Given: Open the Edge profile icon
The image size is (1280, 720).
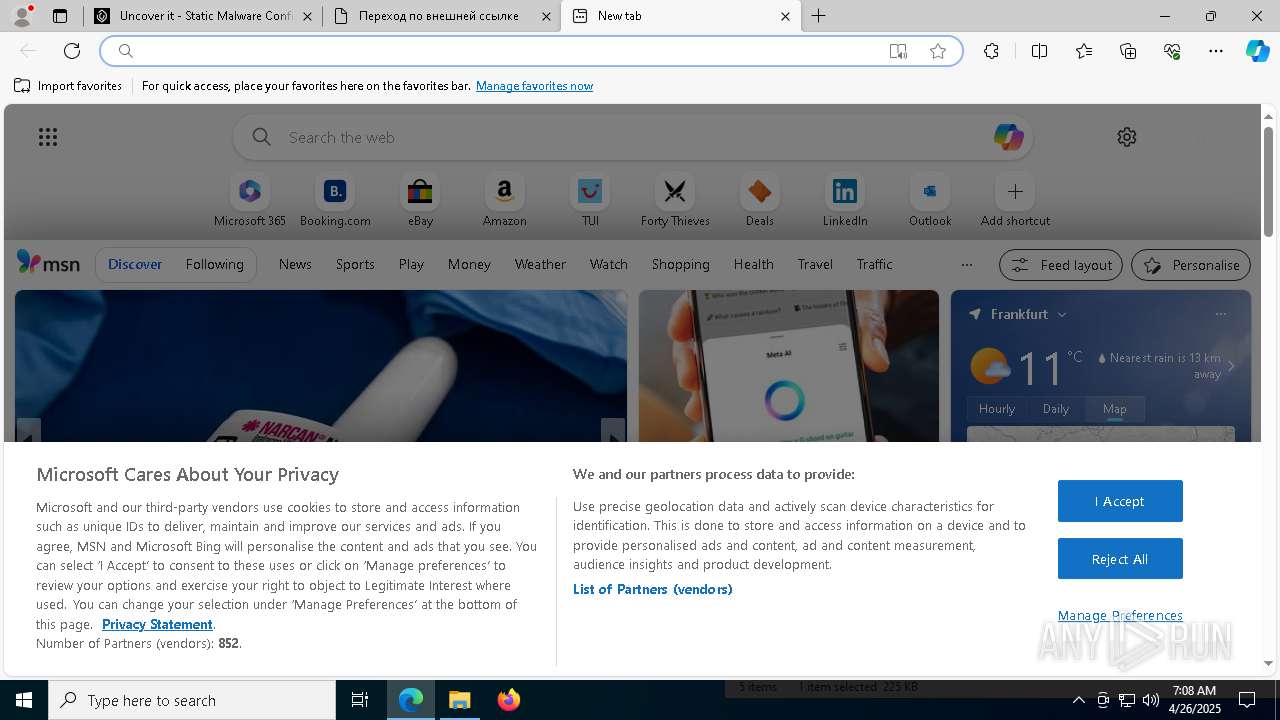Looking at the screenshot, I should (x=22, y=16).
